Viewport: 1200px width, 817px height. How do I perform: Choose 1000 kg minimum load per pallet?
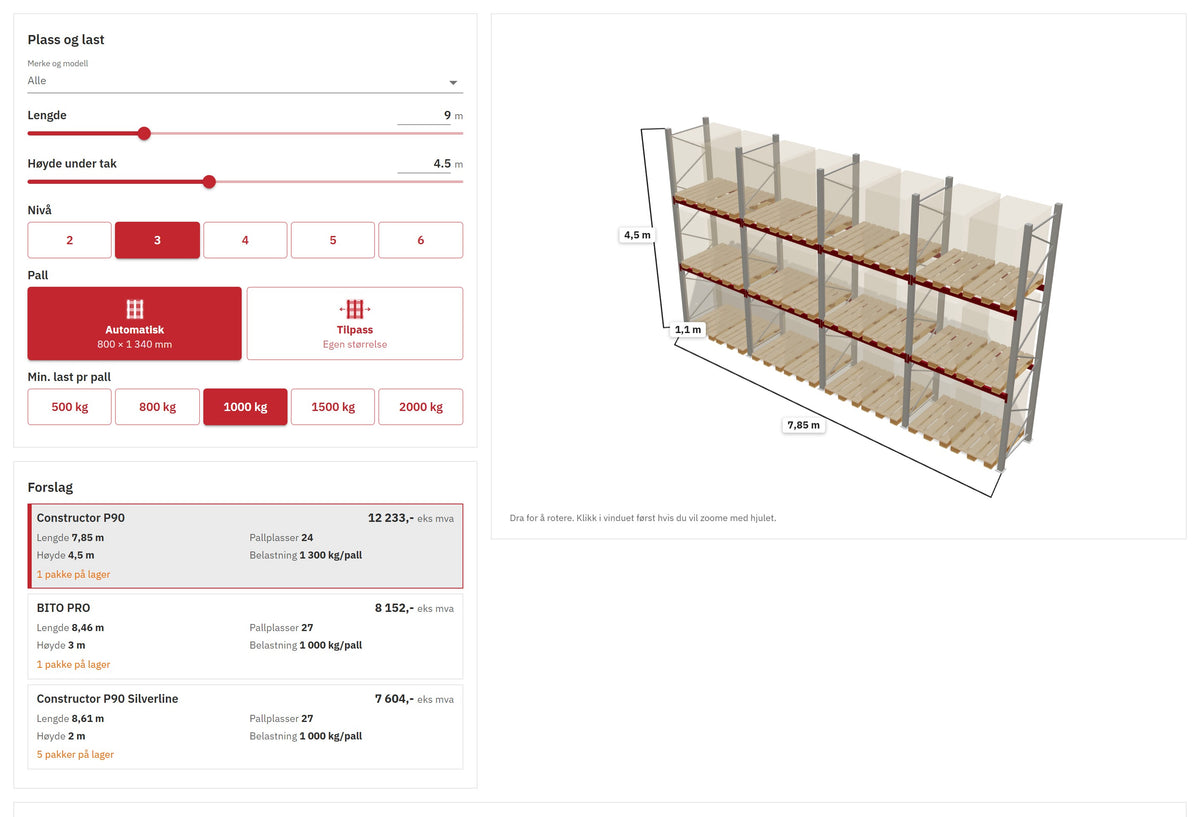click(245, 407)
